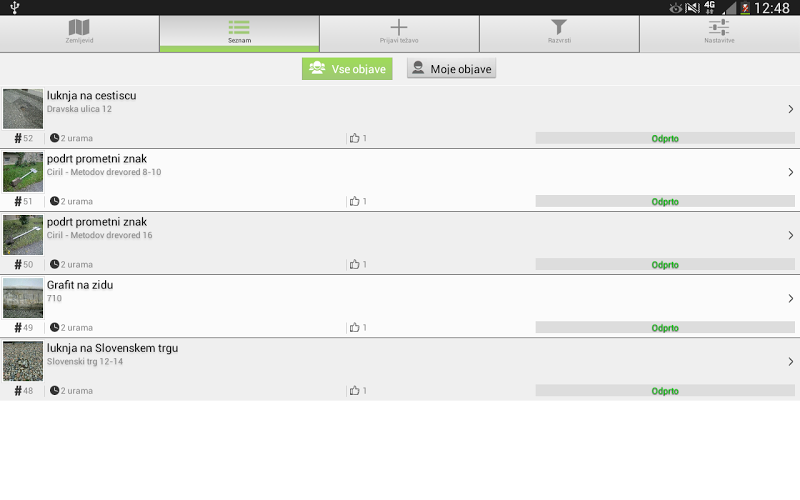800x500 pixels.
Task: Expand luknja na Slovenskem trgu chevron
Action: (790, 362)
